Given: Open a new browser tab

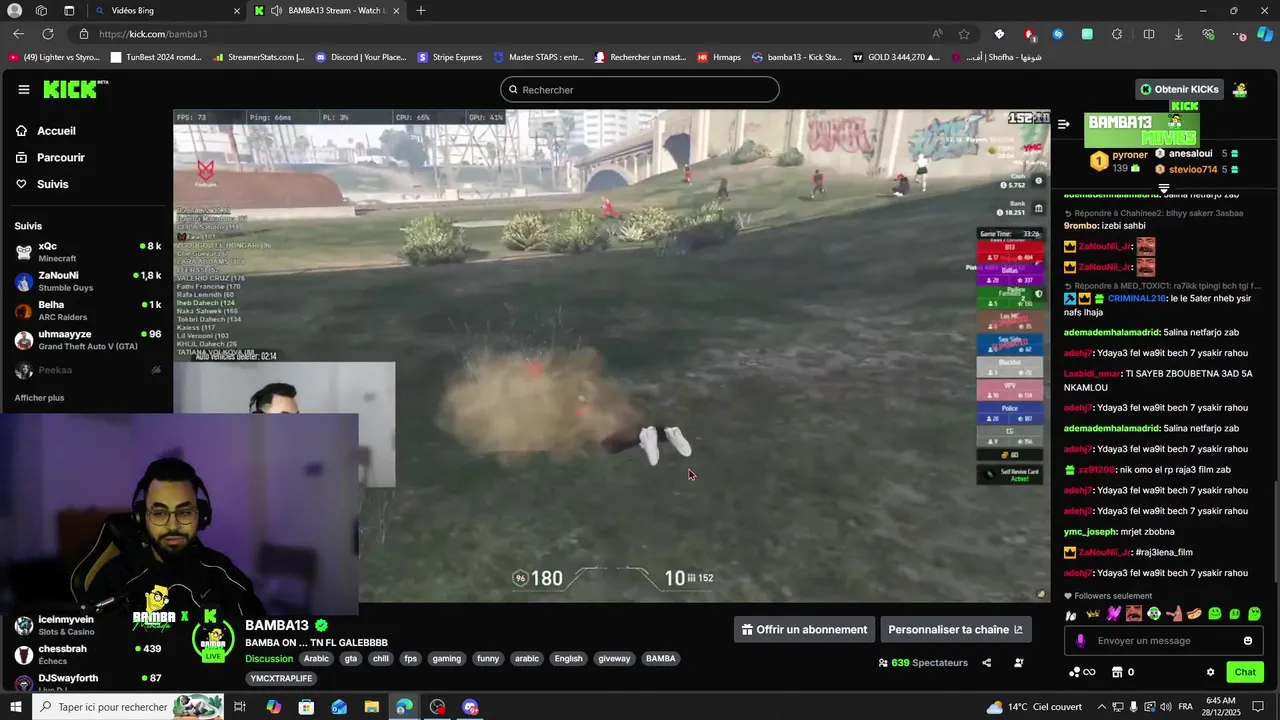Looking at the screenshot, I should [421, 10].
